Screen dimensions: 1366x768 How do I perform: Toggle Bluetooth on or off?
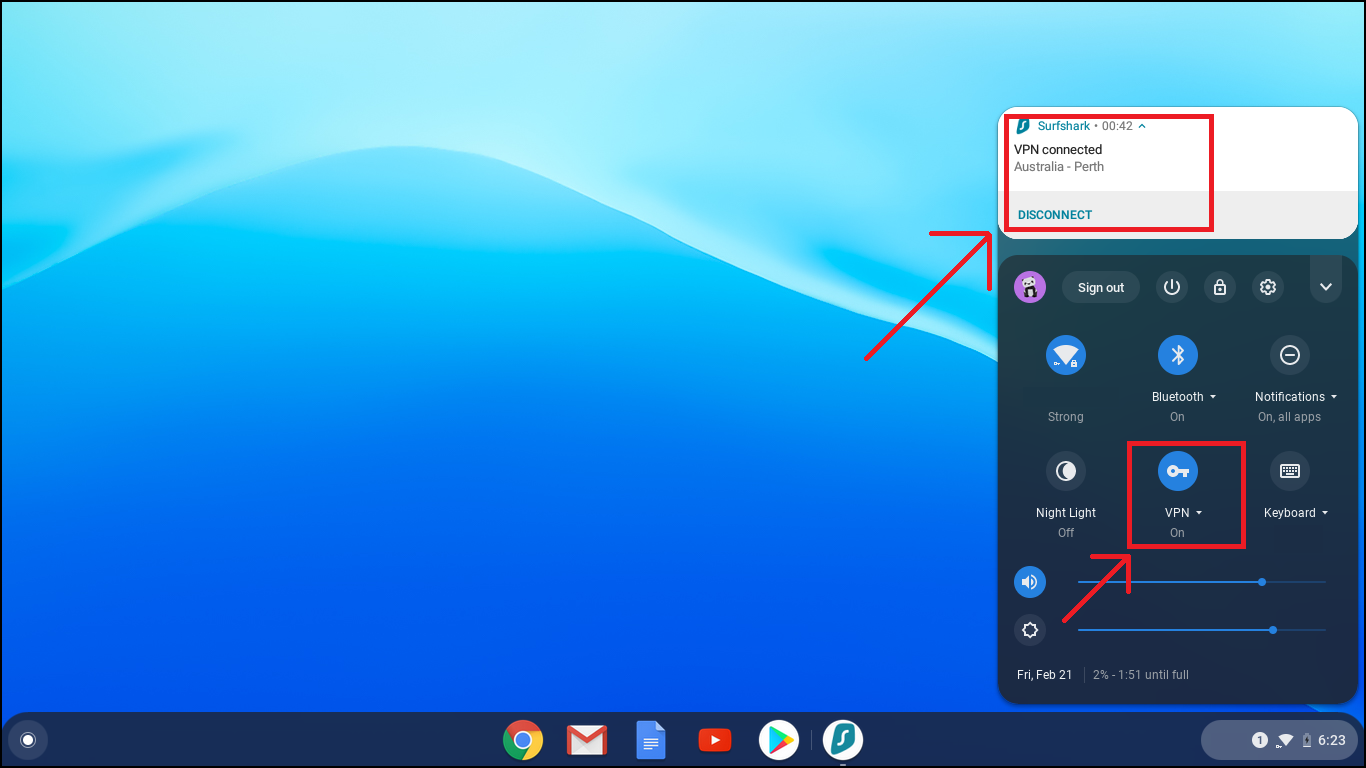[1177, 355]
